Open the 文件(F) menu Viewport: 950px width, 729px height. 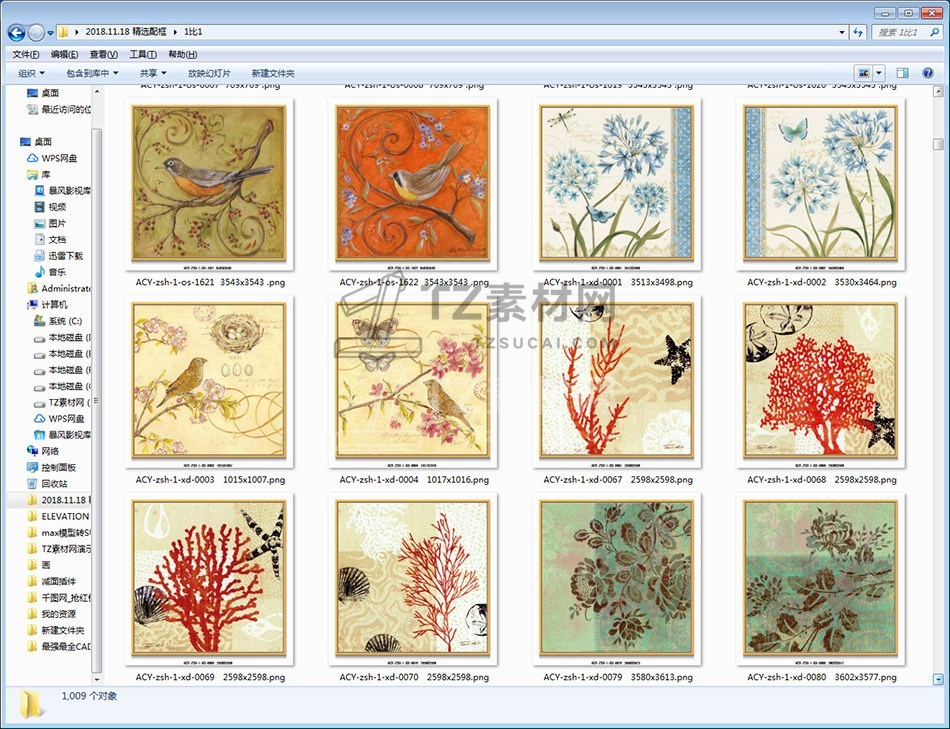click(25, 54)
